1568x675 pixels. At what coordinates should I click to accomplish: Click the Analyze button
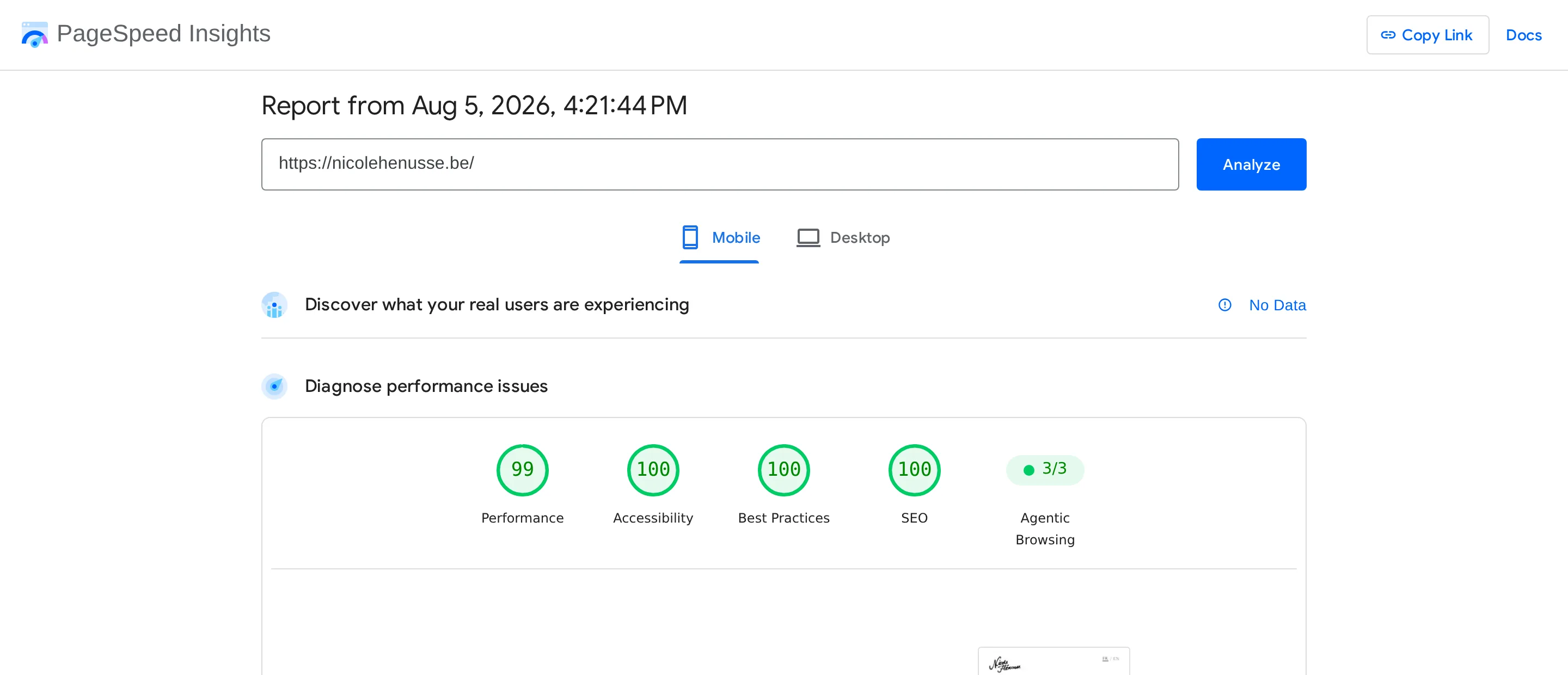[1251, 164]
